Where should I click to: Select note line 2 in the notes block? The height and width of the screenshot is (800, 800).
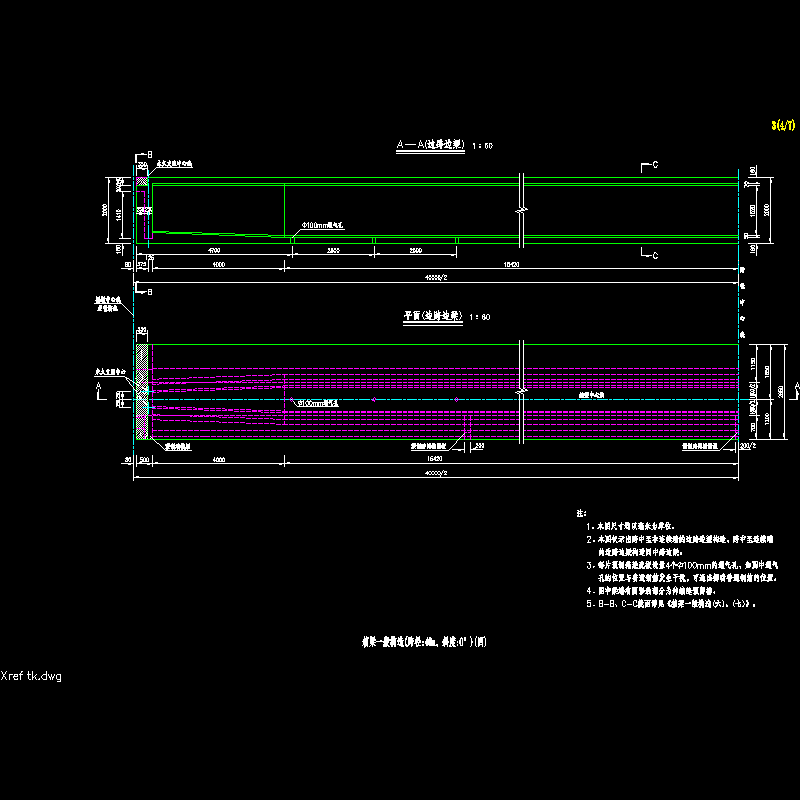point(680,545)
